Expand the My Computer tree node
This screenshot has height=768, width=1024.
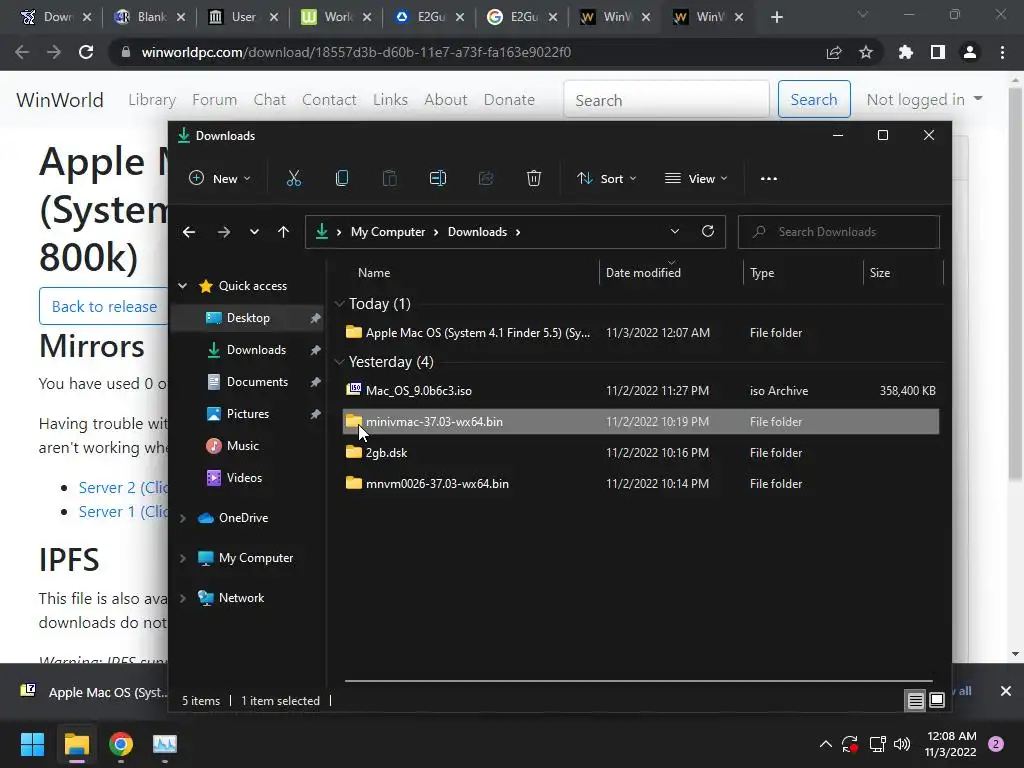[183, 558]
